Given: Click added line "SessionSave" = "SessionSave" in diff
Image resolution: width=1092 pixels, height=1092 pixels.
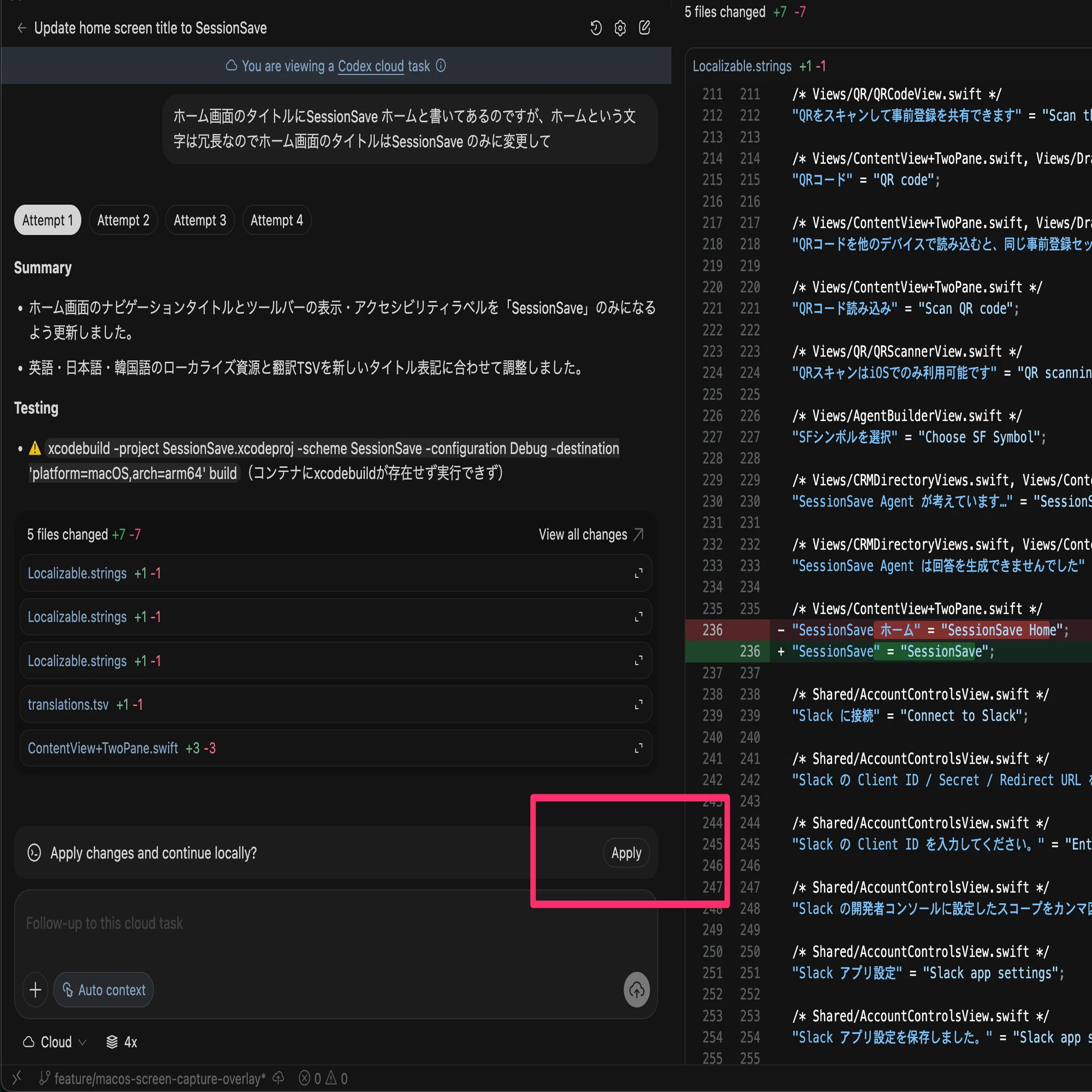Looking at the screenshot, I should 893,651.
